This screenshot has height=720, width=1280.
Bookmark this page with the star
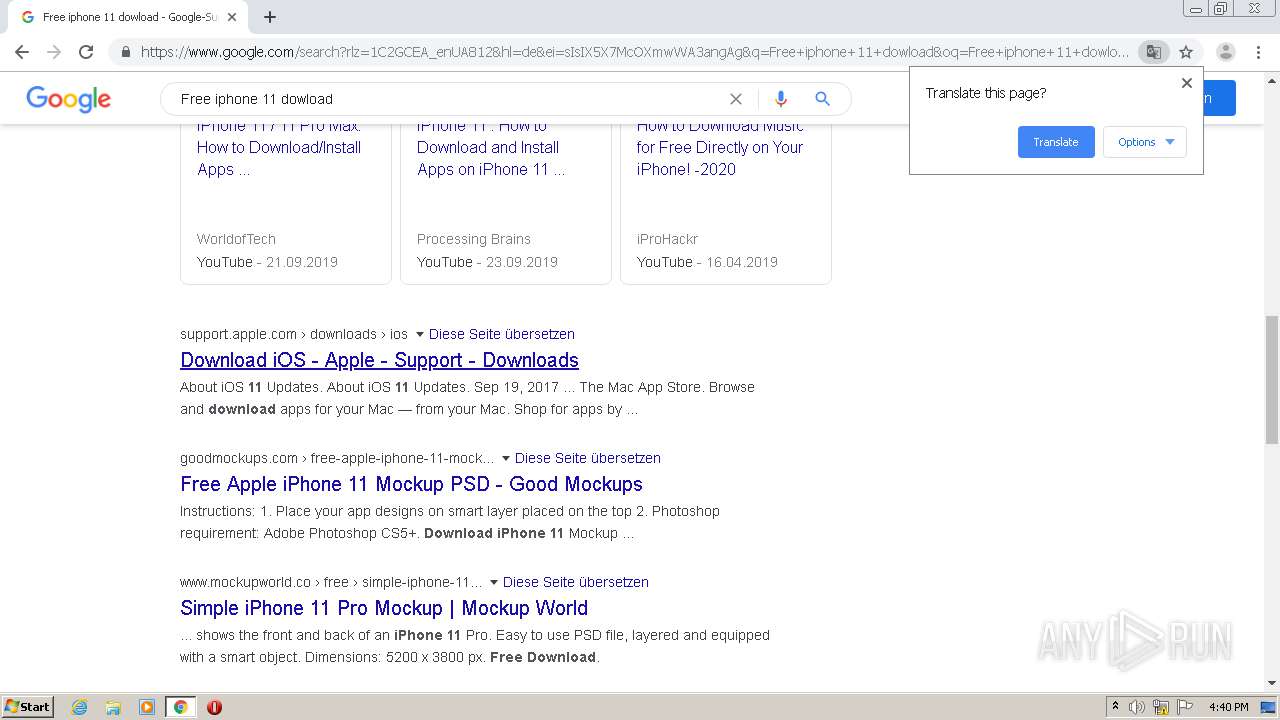[1186, 52]
